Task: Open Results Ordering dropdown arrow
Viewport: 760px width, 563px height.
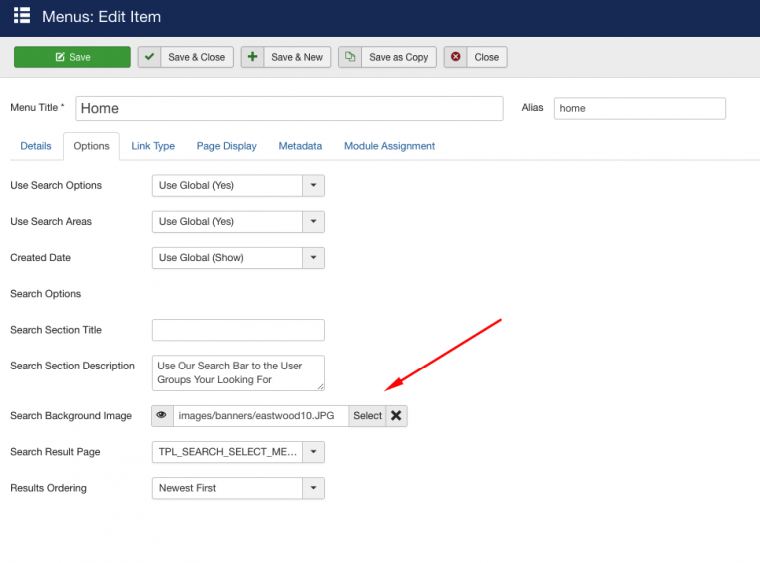Action: [x=314, y=488]
